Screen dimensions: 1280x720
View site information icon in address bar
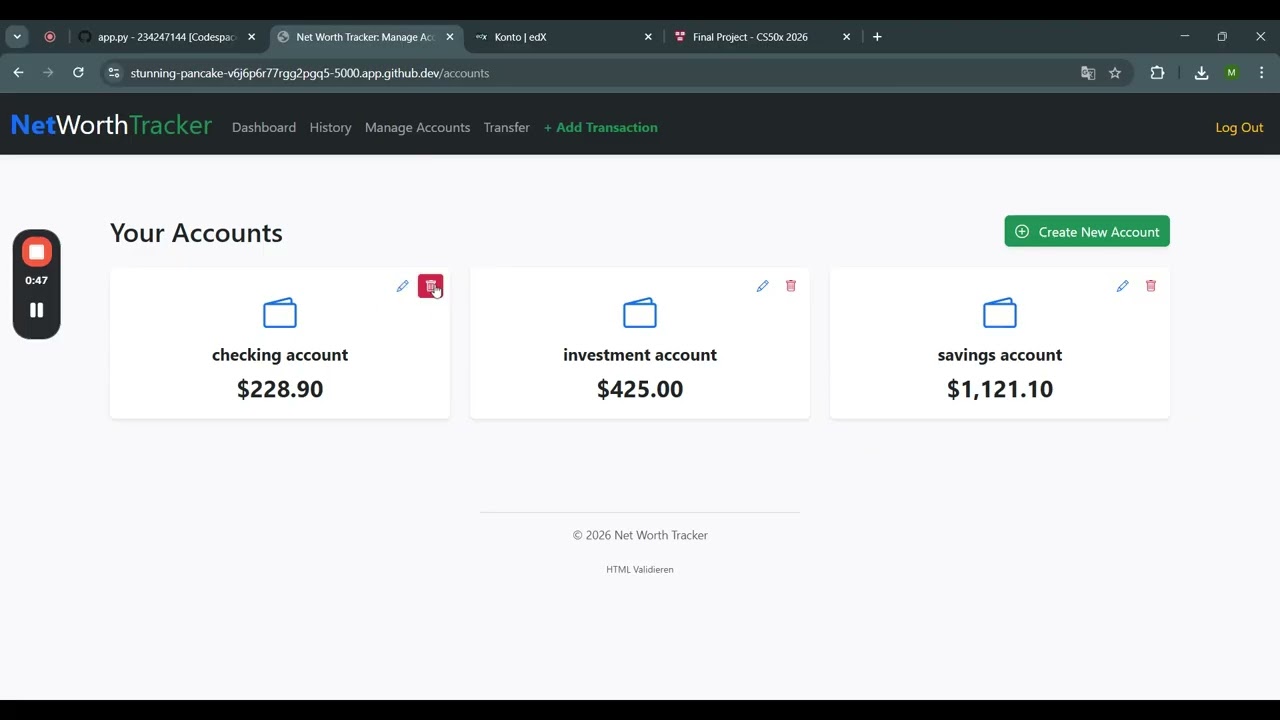[114, 73]
